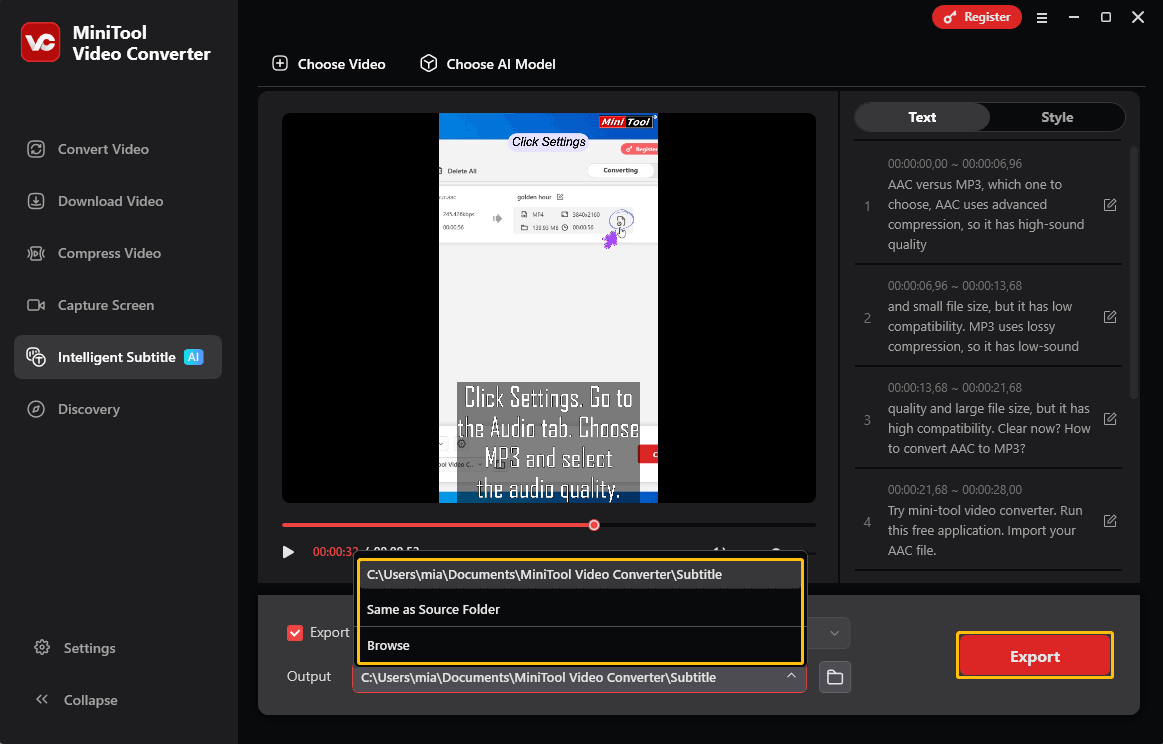Click the Register button
Image resolution: width=1163 pixels, height=744 pixels.
tap(976, 17)
